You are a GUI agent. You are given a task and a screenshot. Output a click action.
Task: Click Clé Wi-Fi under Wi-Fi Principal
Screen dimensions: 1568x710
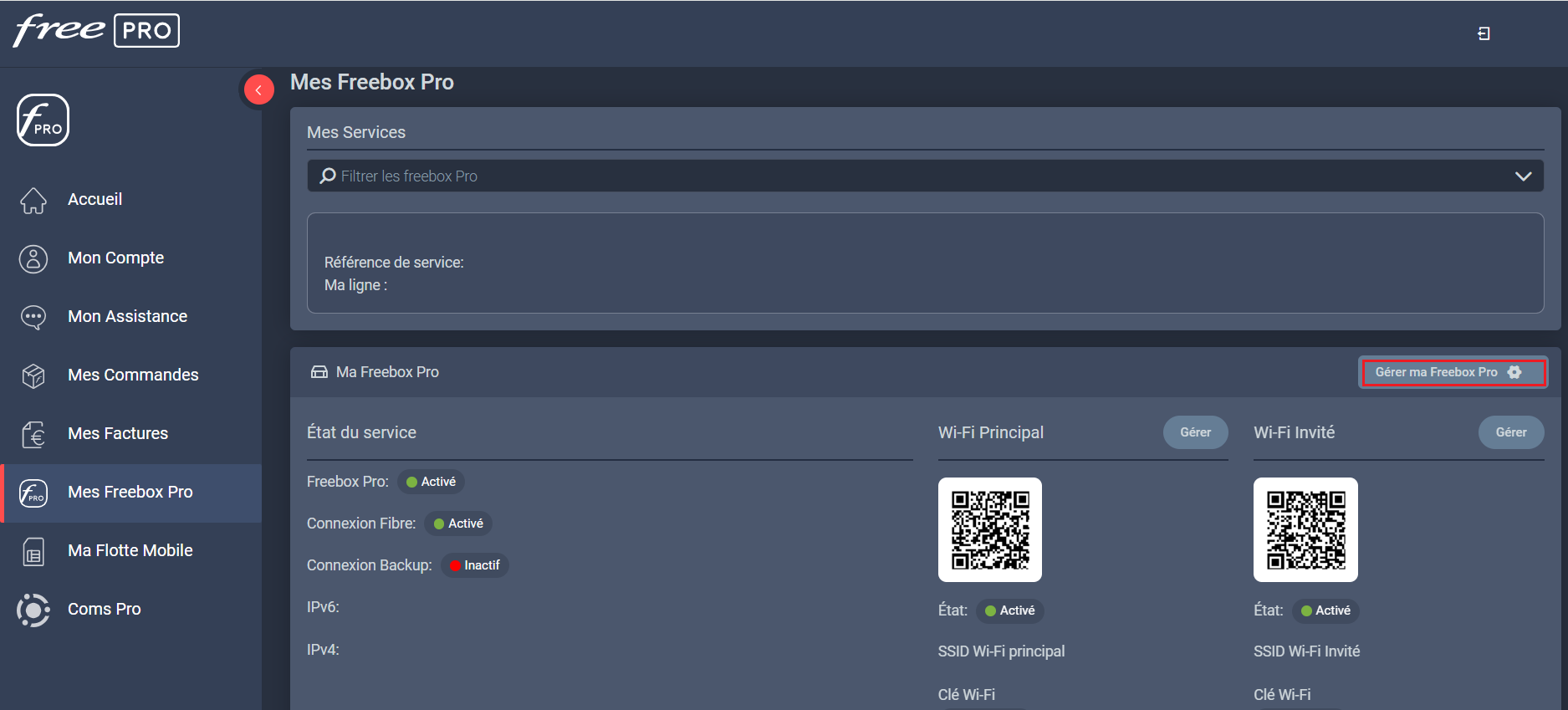[967, 695]
